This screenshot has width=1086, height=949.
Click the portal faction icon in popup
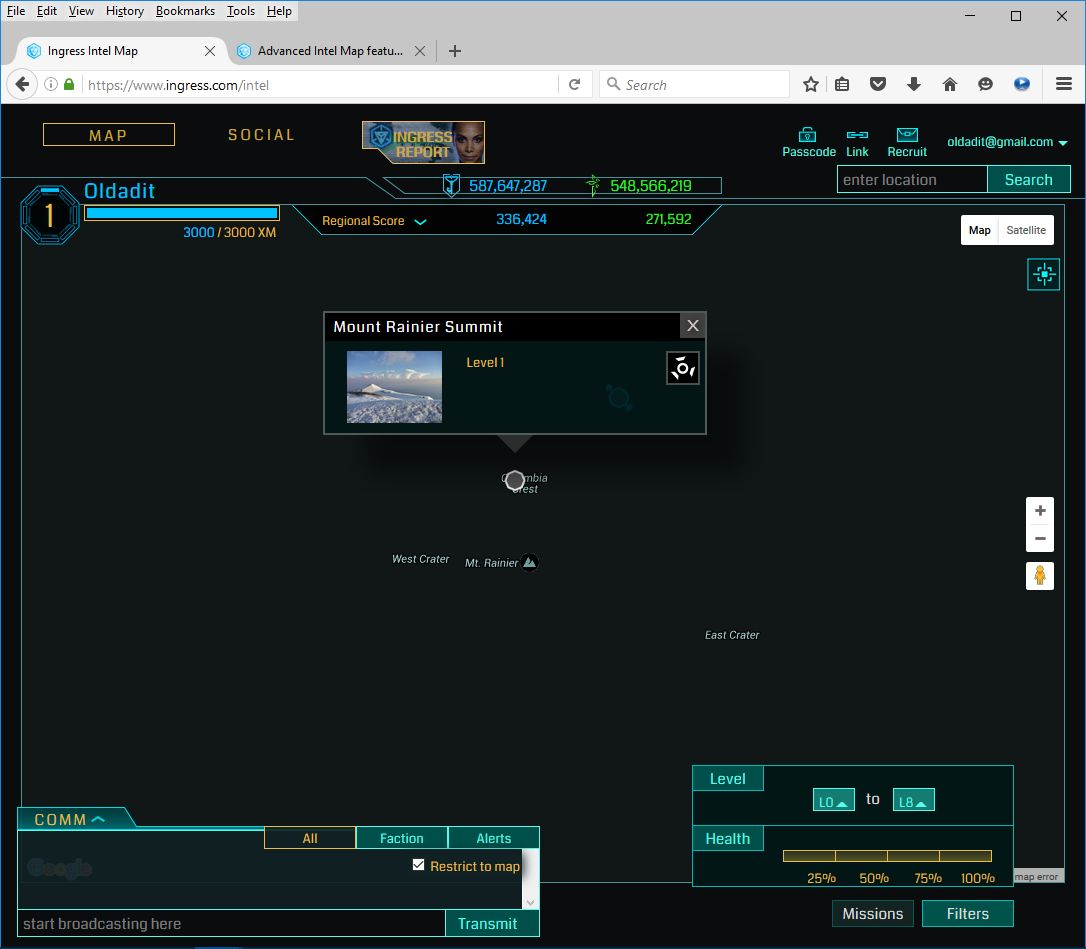(683, 368)
